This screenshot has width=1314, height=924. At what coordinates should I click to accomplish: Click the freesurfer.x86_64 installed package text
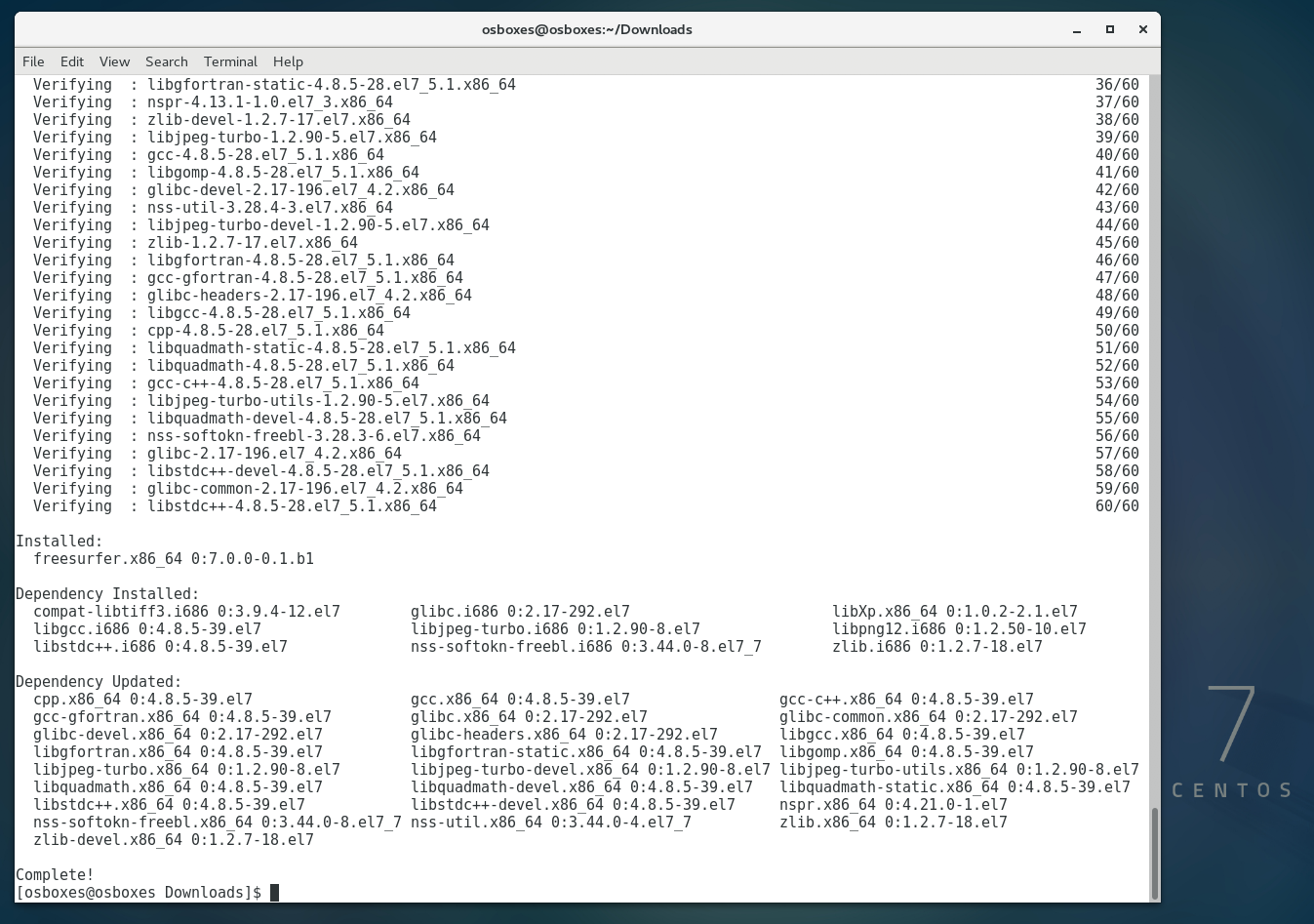click(174, 559)
